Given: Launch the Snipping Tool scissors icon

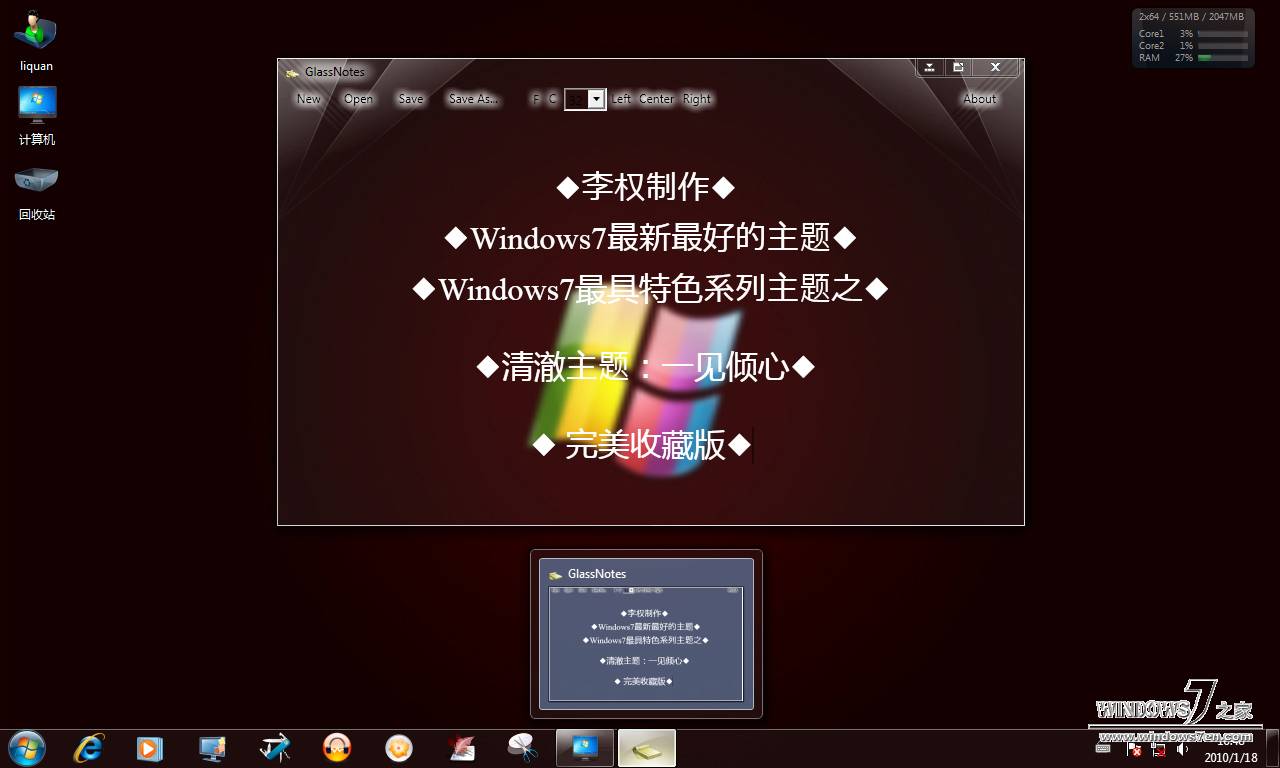Looking at the screenshot, I should [523, 748].
